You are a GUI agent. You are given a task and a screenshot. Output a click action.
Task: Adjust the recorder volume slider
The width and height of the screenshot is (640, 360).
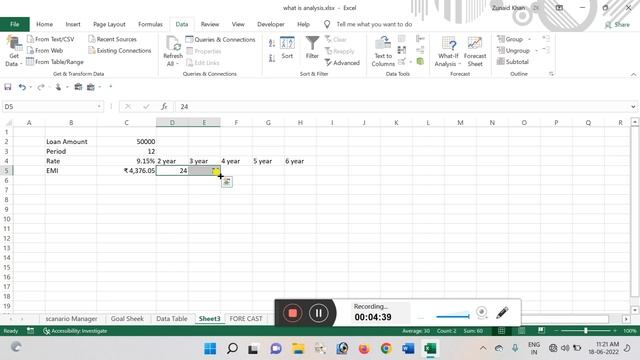[x=453, y=316]
